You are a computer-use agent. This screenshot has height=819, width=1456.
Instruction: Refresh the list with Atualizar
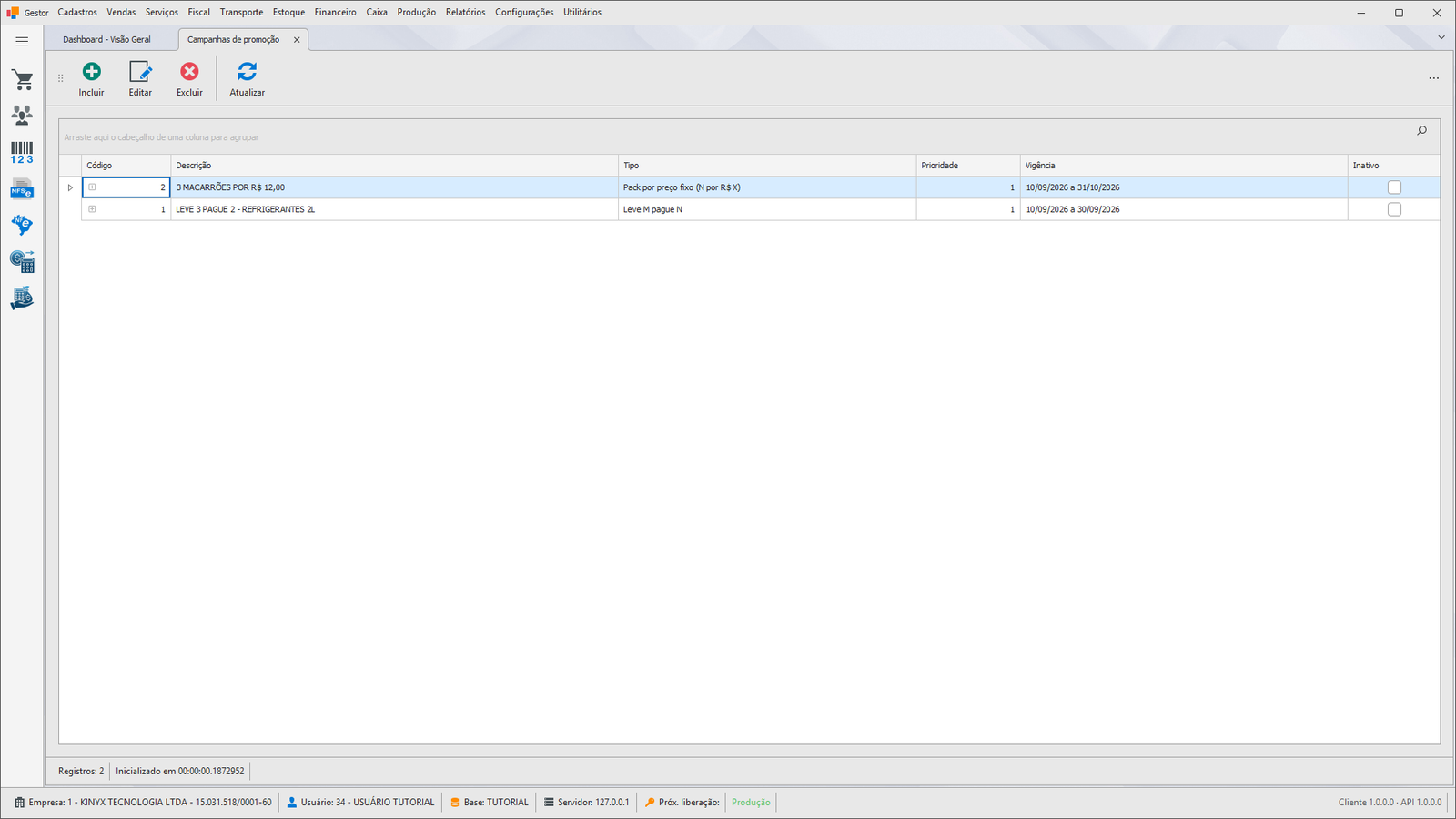(247, 79)
